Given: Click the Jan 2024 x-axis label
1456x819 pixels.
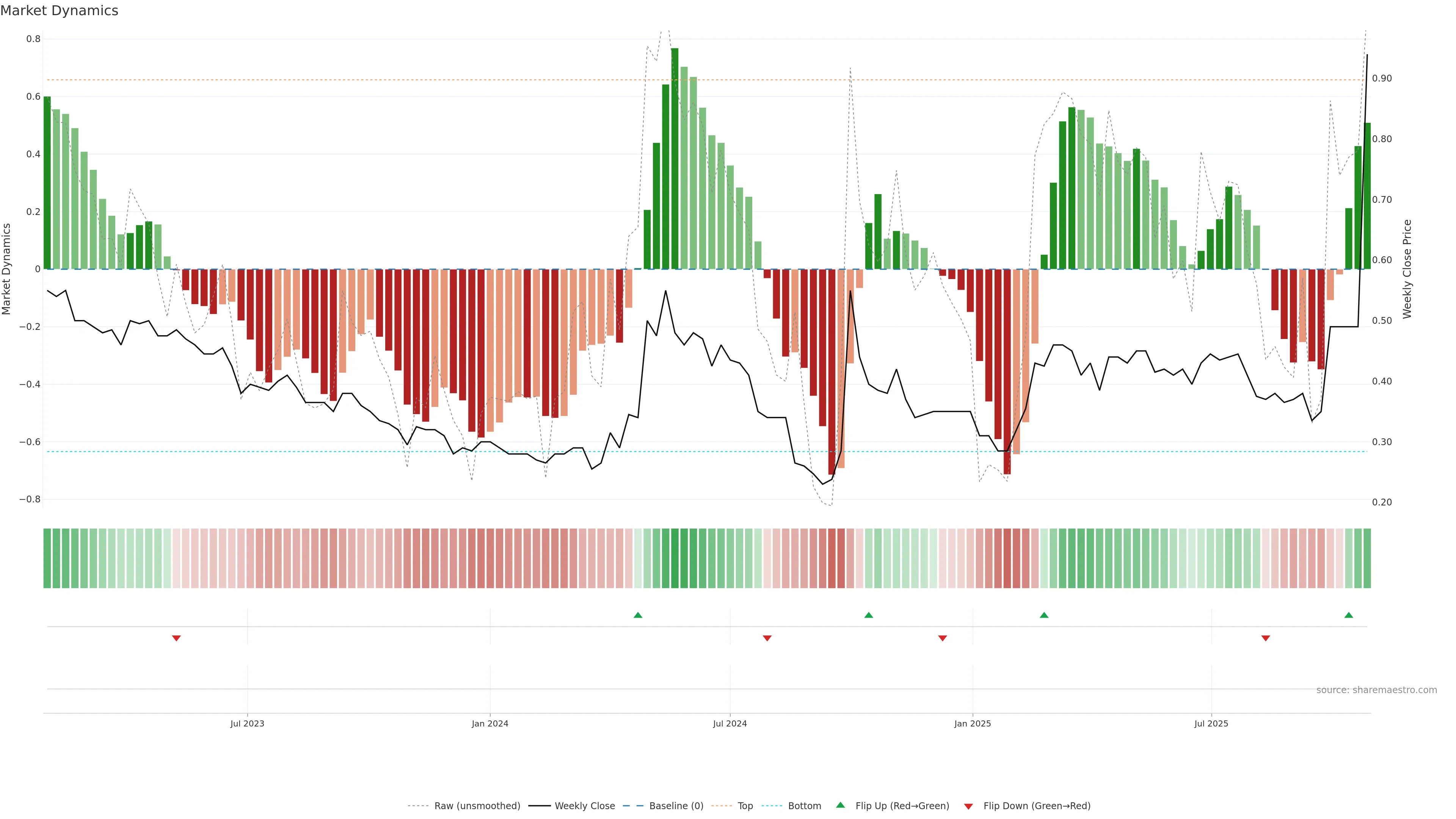Looking at the screenshot, I should [490, 723].
